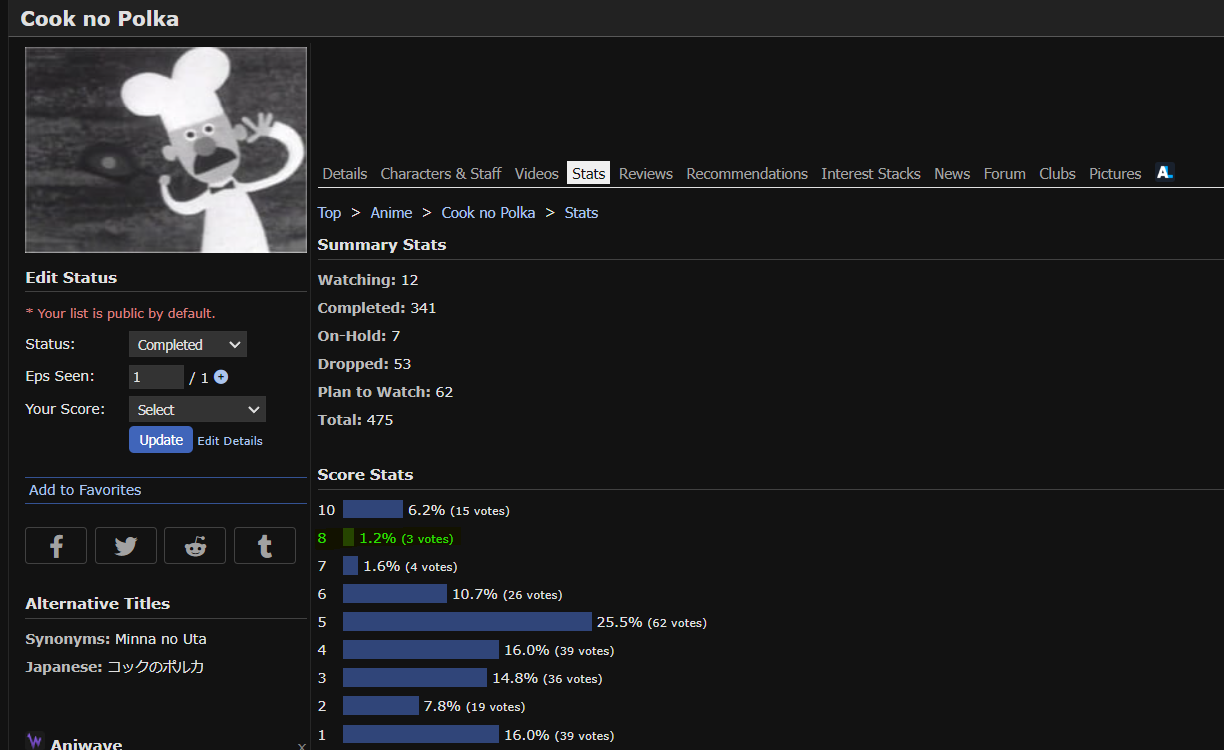Screen dimensions: 1224x750
Task: Go to the Videos tab
Action: point(537,173)
